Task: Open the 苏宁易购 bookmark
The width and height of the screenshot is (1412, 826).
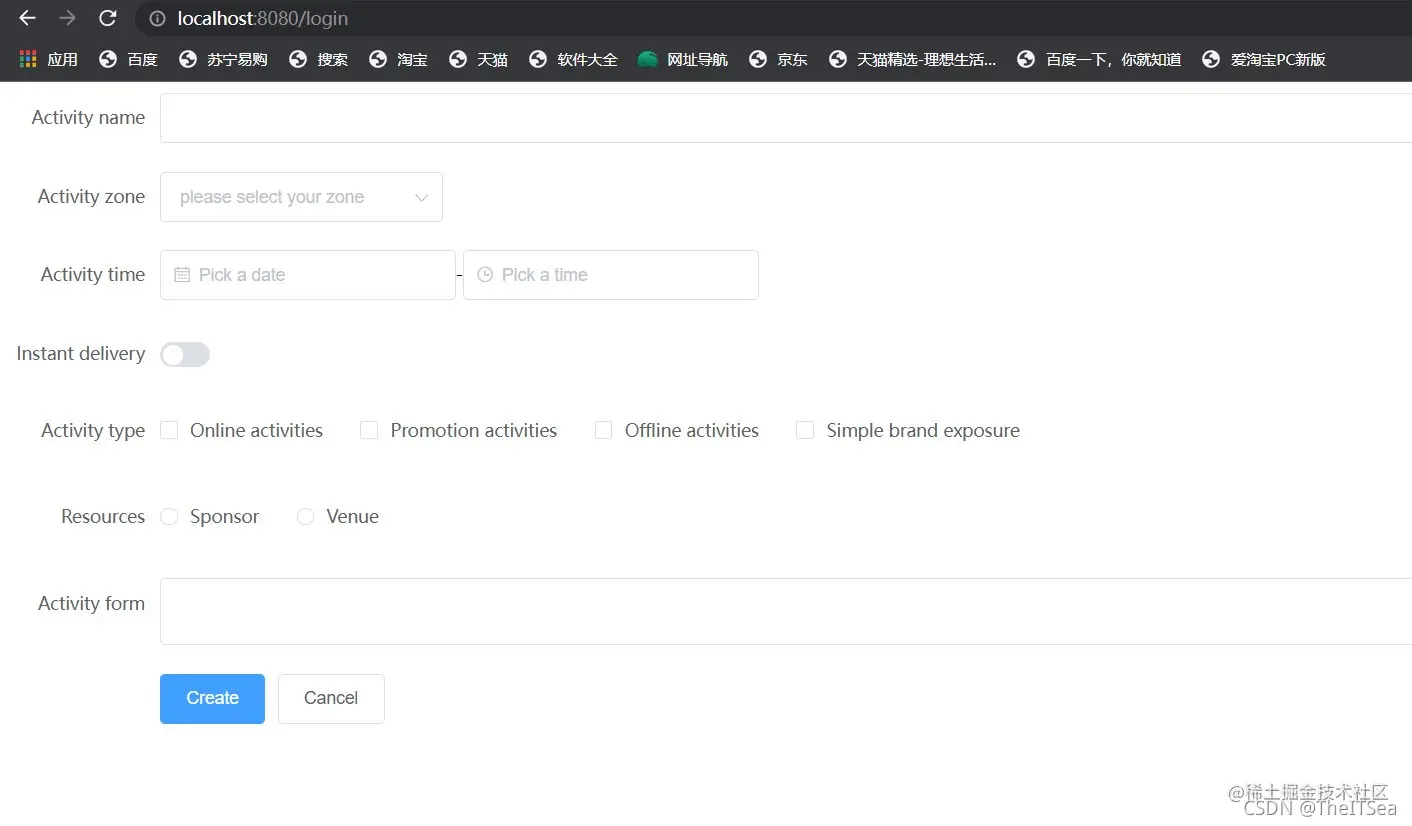Action: point(223,59)
